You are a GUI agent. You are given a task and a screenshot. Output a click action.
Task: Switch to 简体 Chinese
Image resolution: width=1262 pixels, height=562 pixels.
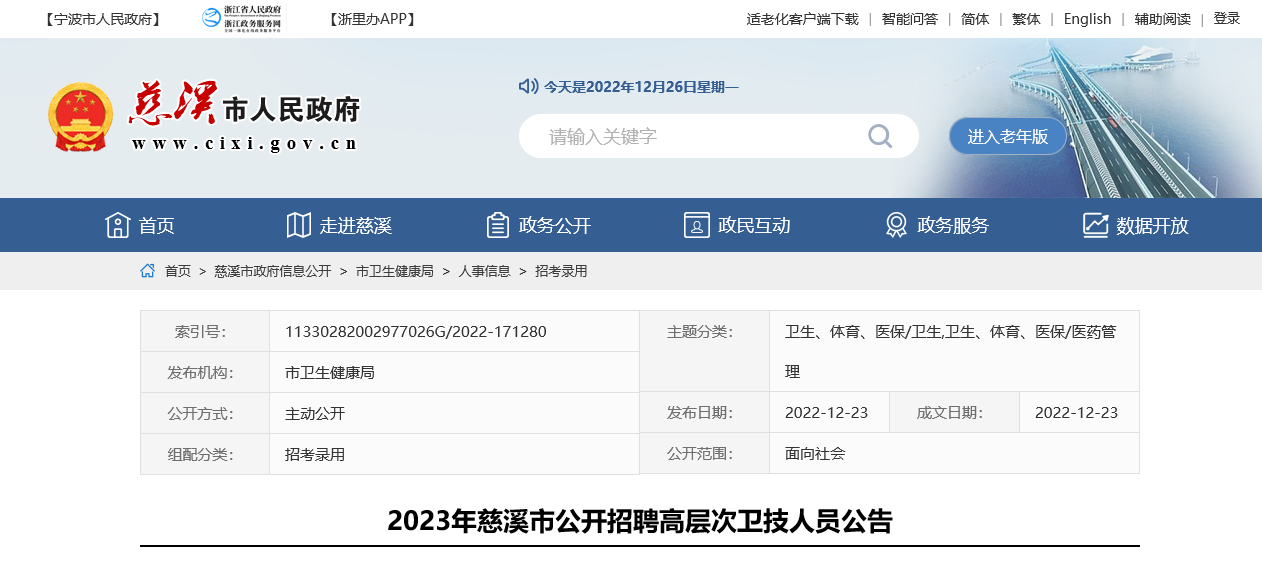[975, 19]
